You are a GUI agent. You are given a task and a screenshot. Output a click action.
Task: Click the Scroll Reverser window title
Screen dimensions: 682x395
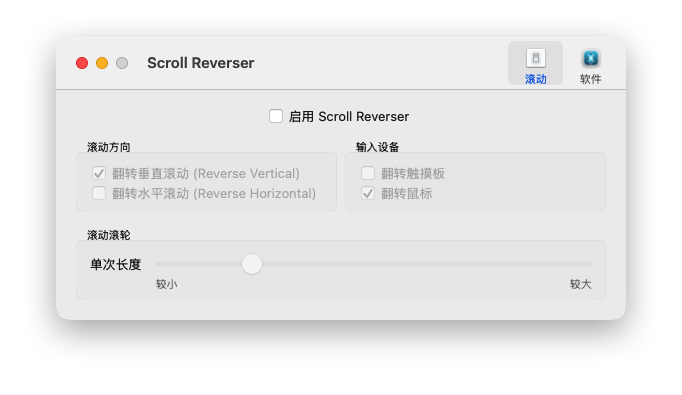point(201,63)
